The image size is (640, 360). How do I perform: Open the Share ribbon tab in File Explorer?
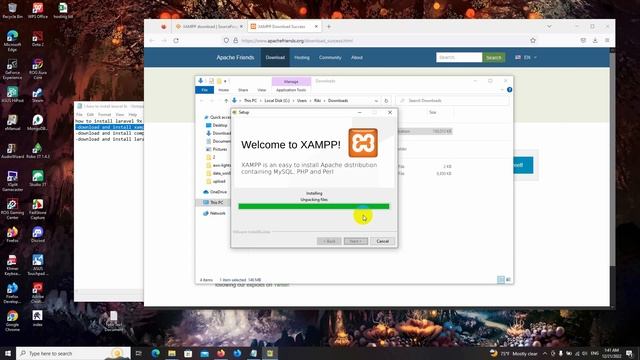243,90
